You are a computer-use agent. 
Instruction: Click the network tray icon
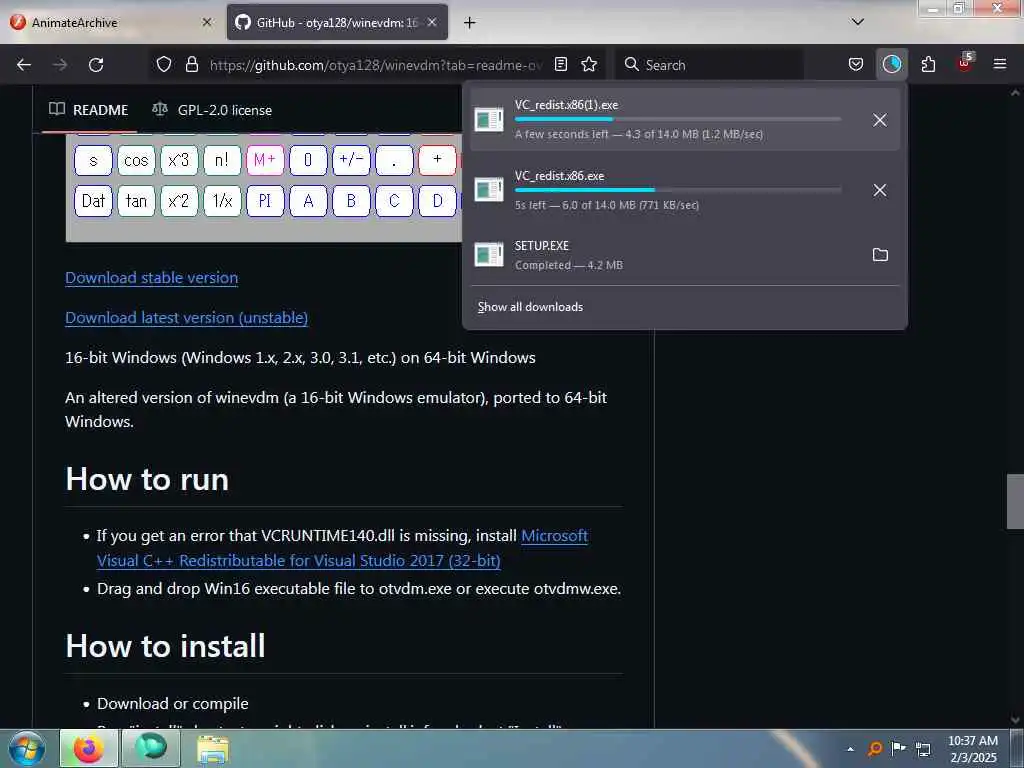point(923,748)
